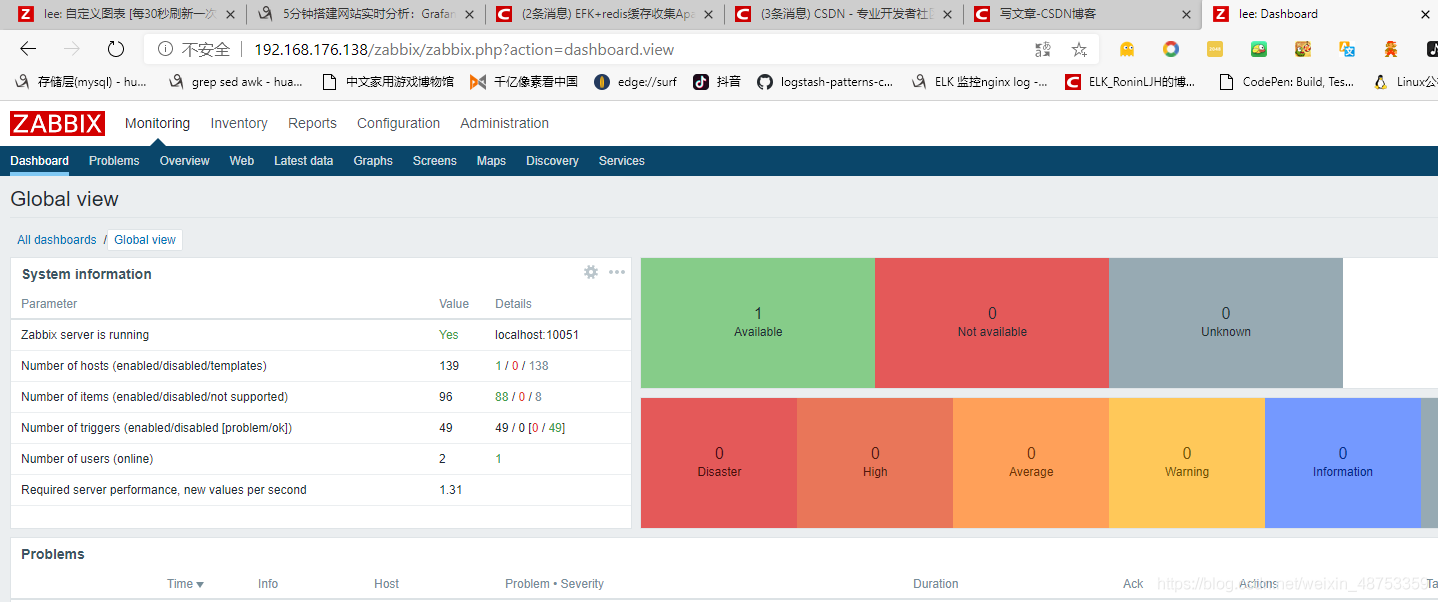1438x602 pixels.
Task: Go to the Discovery submenu item
Action: tap(552, 161)
